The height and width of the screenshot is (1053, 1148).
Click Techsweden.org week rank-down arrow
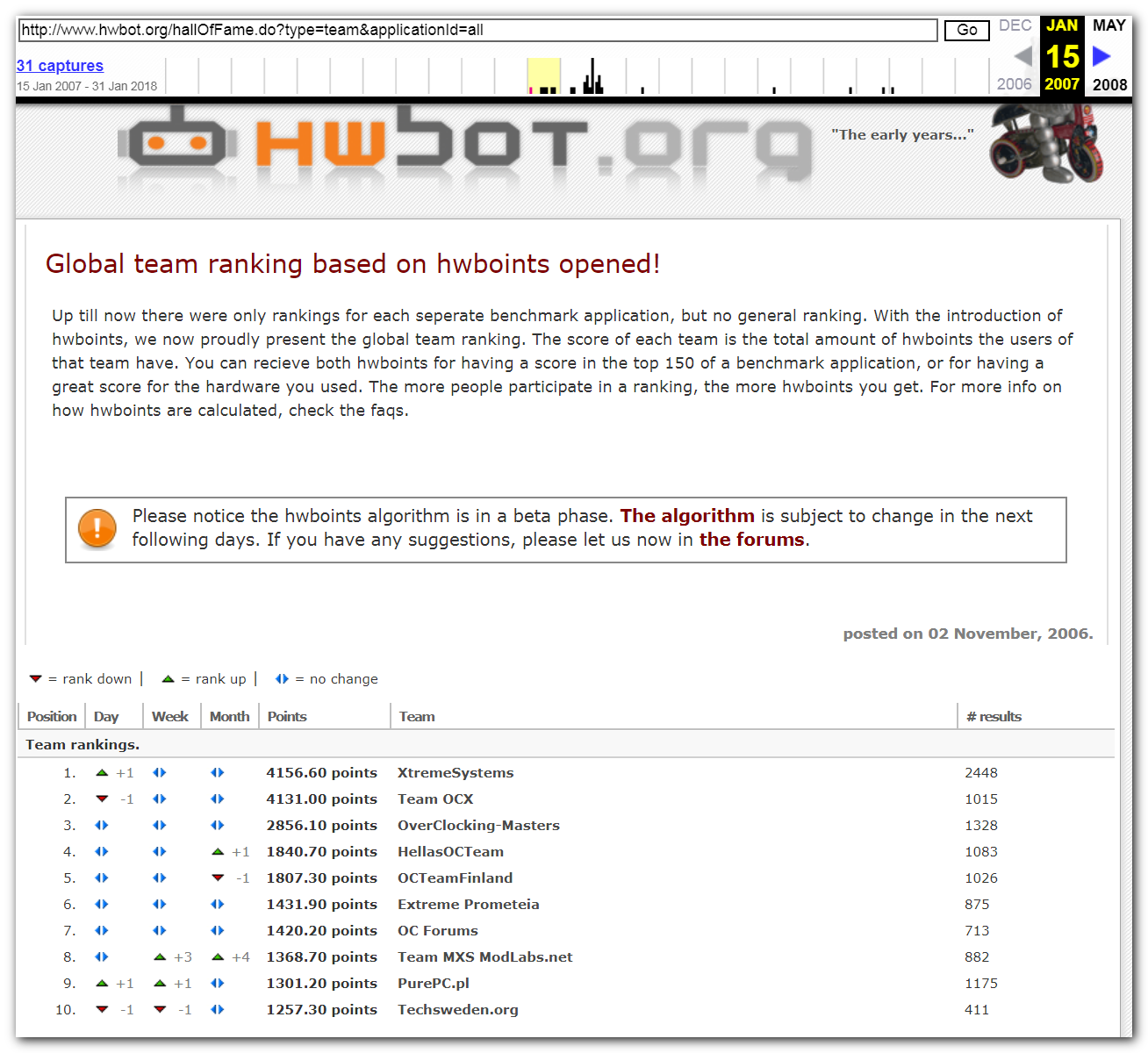tap(160, 1010)
